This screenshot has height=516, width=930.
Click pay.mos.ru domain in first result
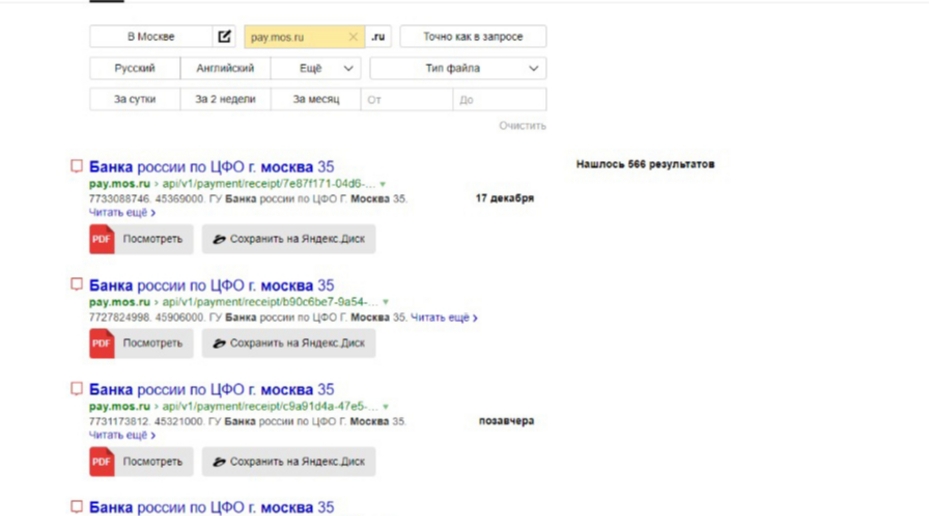(120, 184)
